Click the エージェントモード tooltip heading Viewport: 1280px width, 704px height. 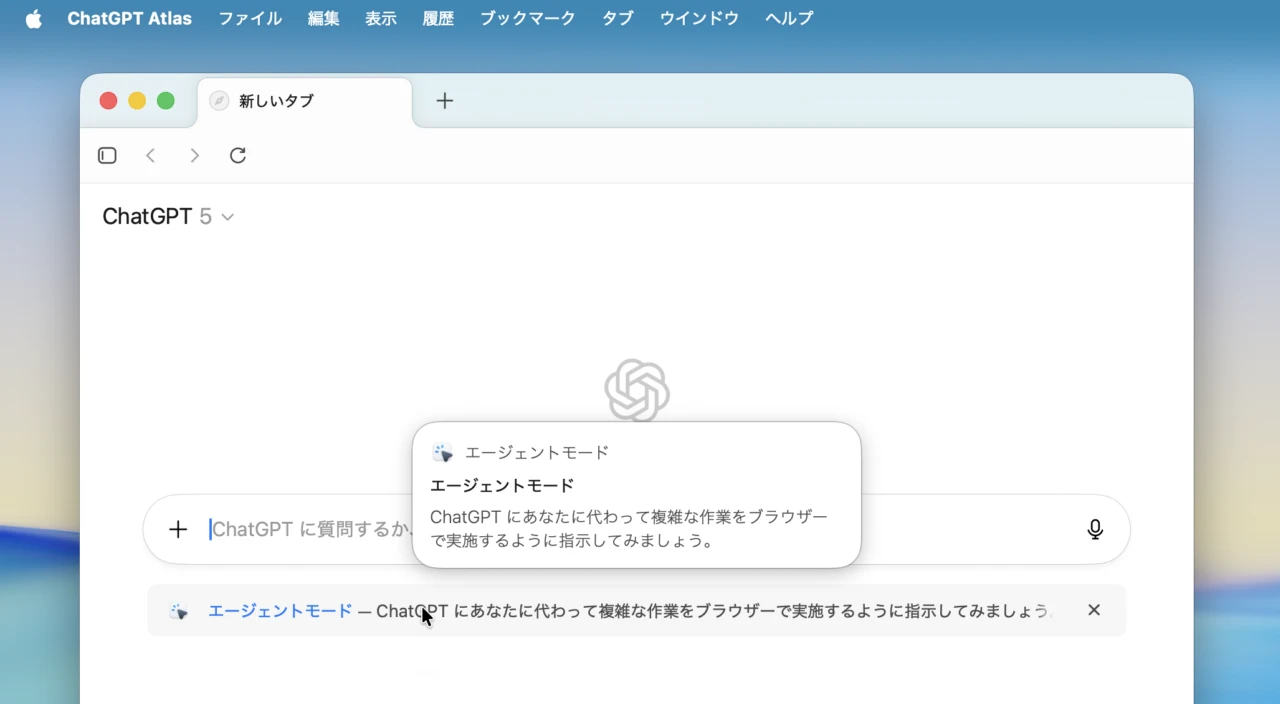click(x=502, y=486)
